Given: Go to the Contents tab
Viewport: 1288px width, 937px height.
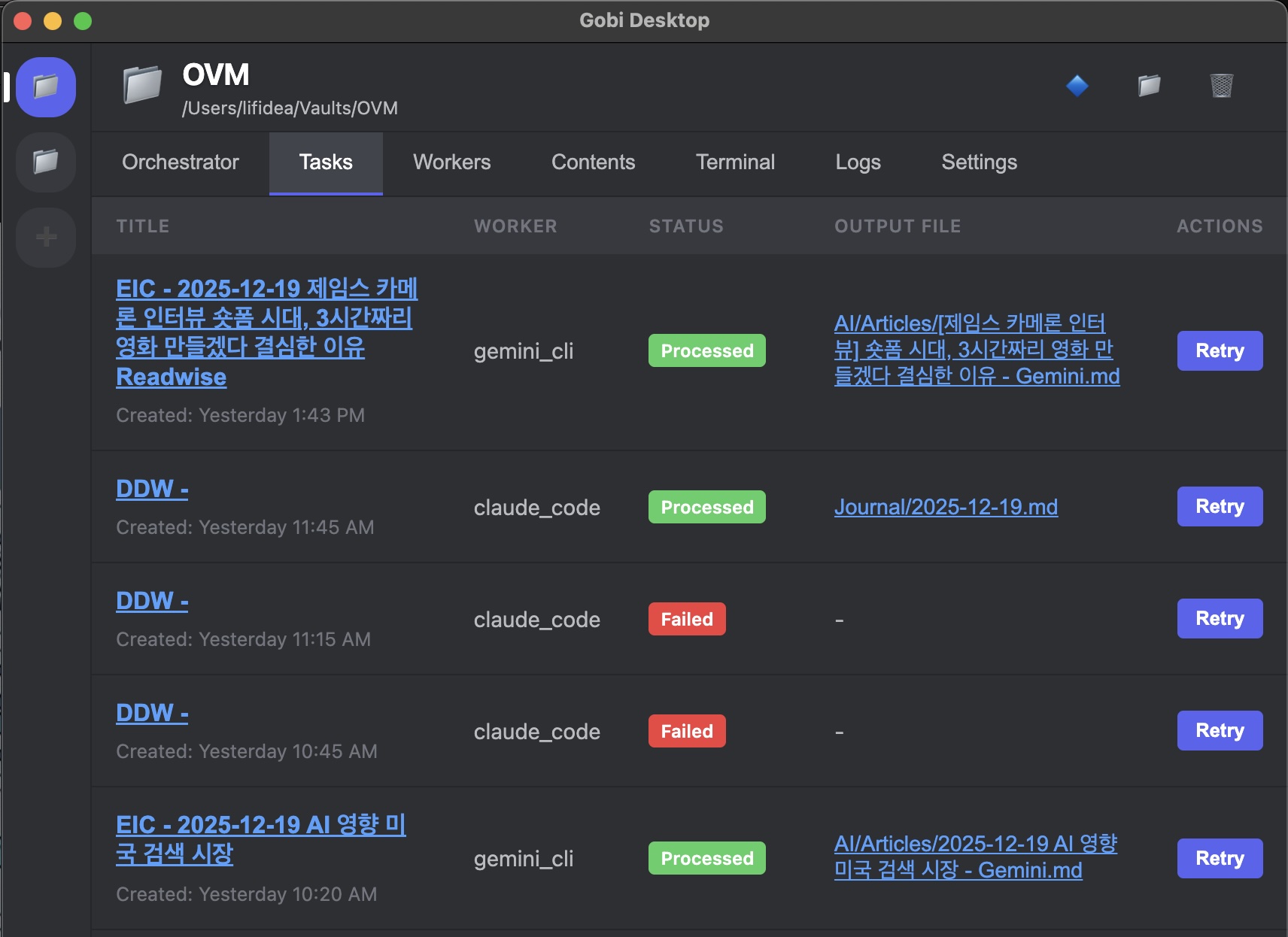Looking at the screenshot, I should (593, 162).
